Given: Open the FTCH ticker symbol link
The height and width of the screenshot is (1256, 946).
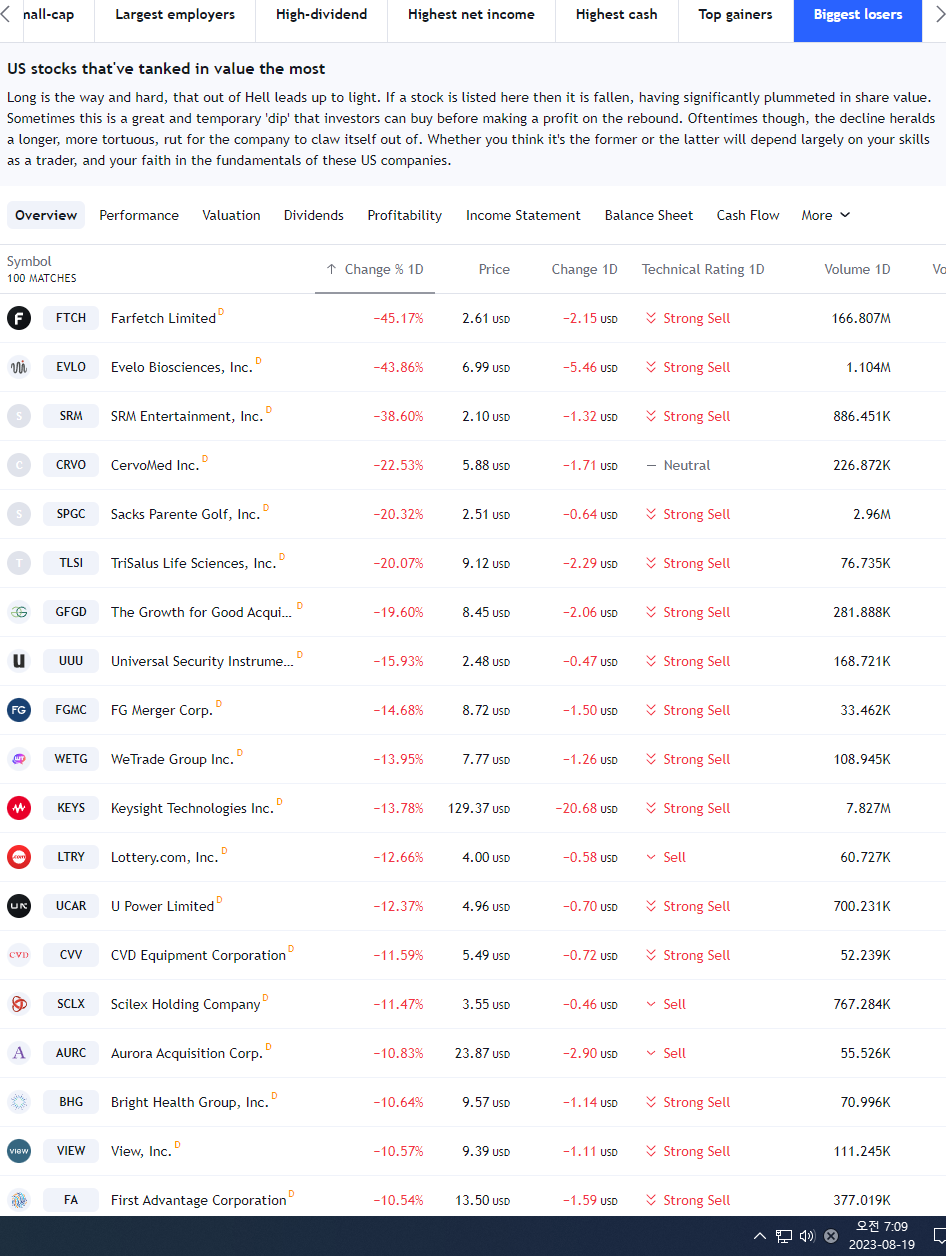Looking at the screenshot, I should click(x=71, y=318).
